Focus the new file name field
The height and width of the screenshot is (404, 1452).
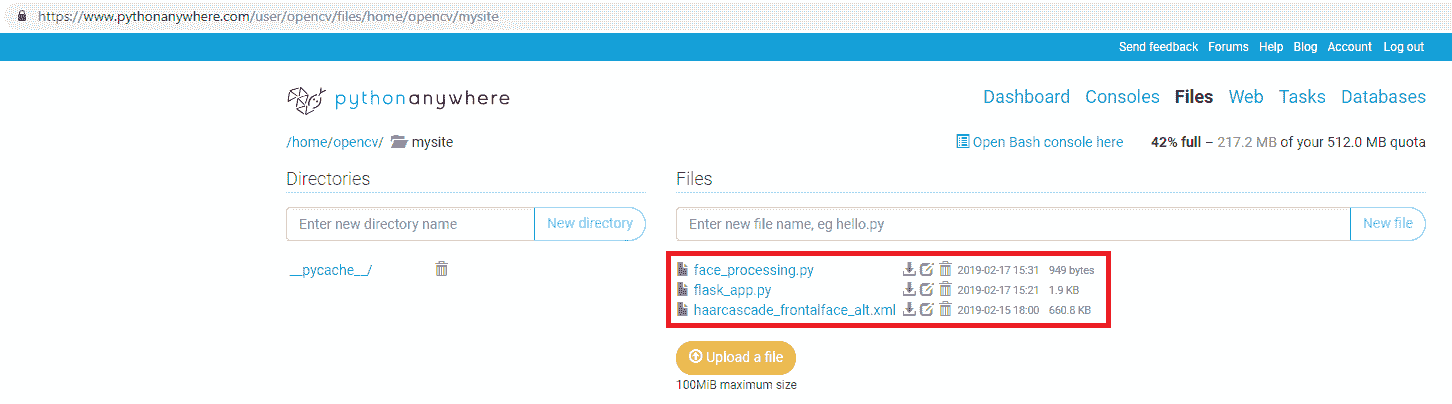1012,224
